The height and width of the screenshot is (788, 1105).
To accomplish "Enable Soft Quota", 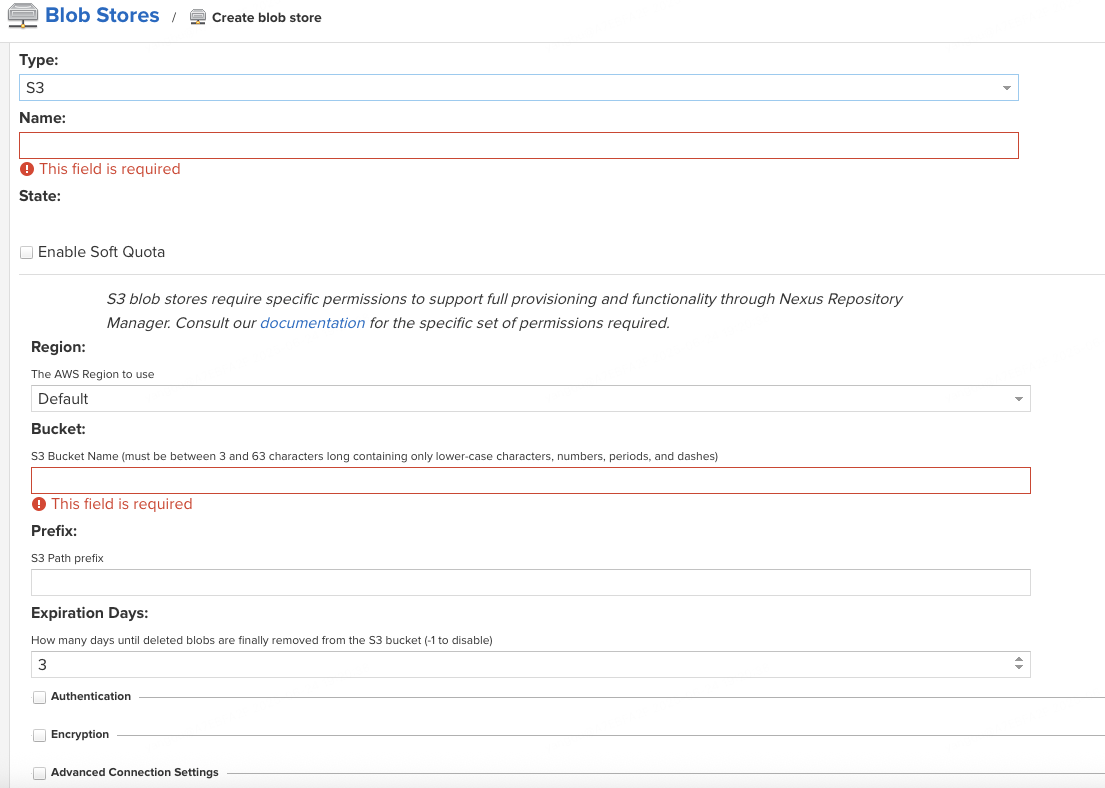I will (26, 251).
